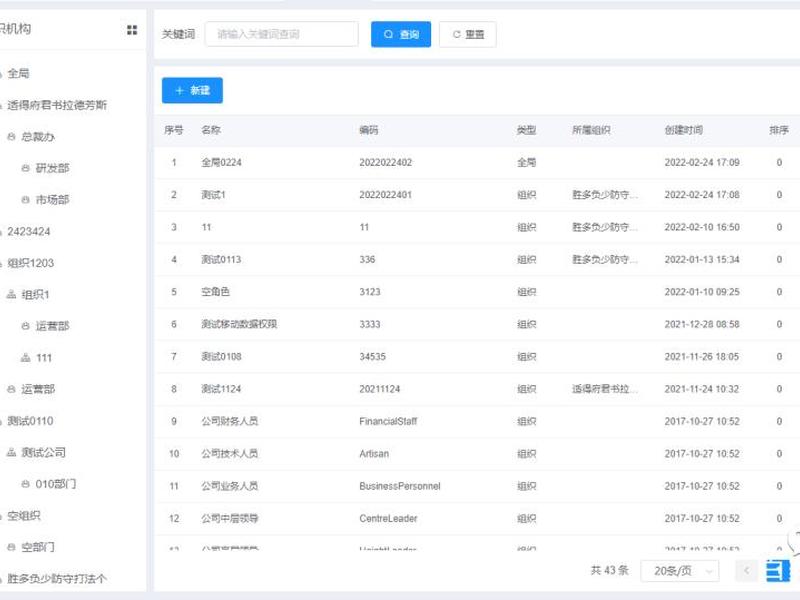Select 研发部 in the tree

53,168
